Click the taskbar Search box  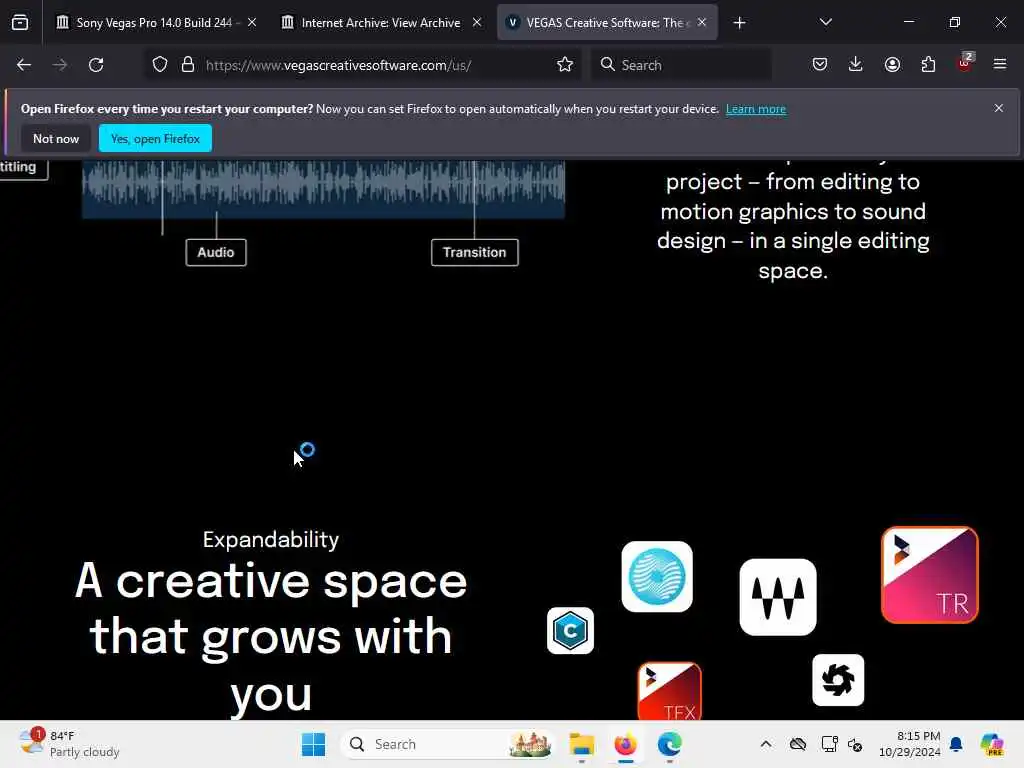tap(447, 744)
